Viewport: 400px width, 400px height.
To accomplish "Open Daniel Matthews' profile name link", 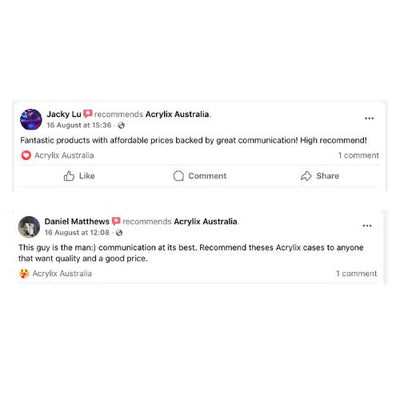I will point(77,221).
